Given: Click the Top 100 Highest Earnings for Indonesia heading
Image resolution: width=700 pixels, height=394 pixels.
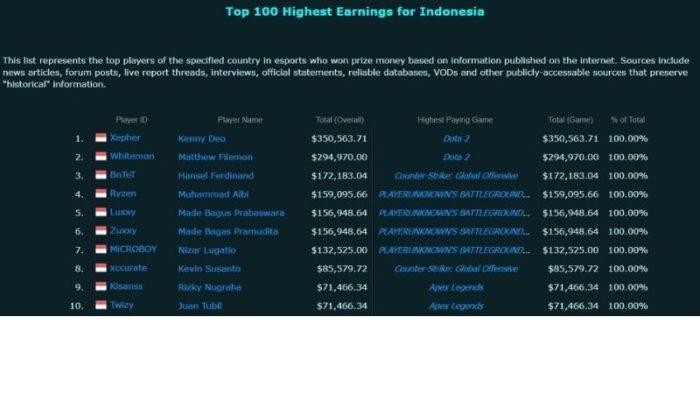Looking at the screenshot, I should click(355, 12).
